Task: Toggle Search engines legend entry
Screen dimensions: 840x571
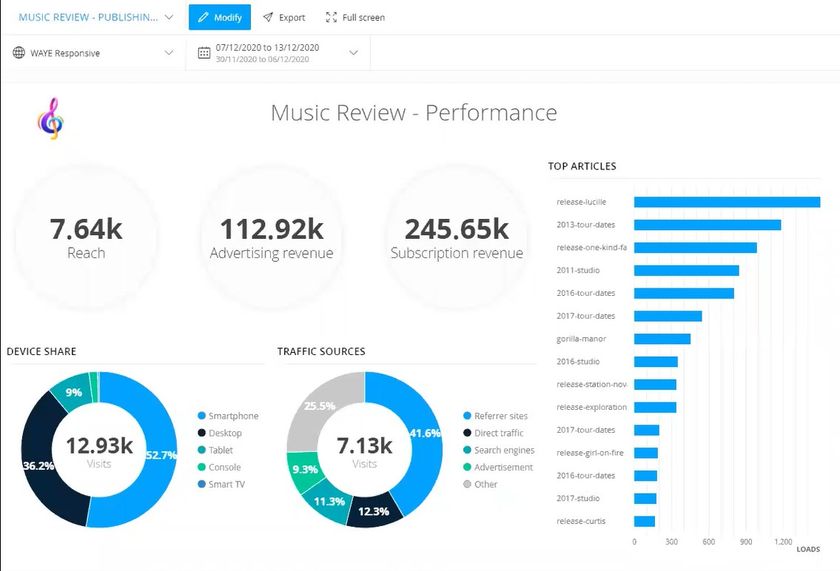Action: 498,450
